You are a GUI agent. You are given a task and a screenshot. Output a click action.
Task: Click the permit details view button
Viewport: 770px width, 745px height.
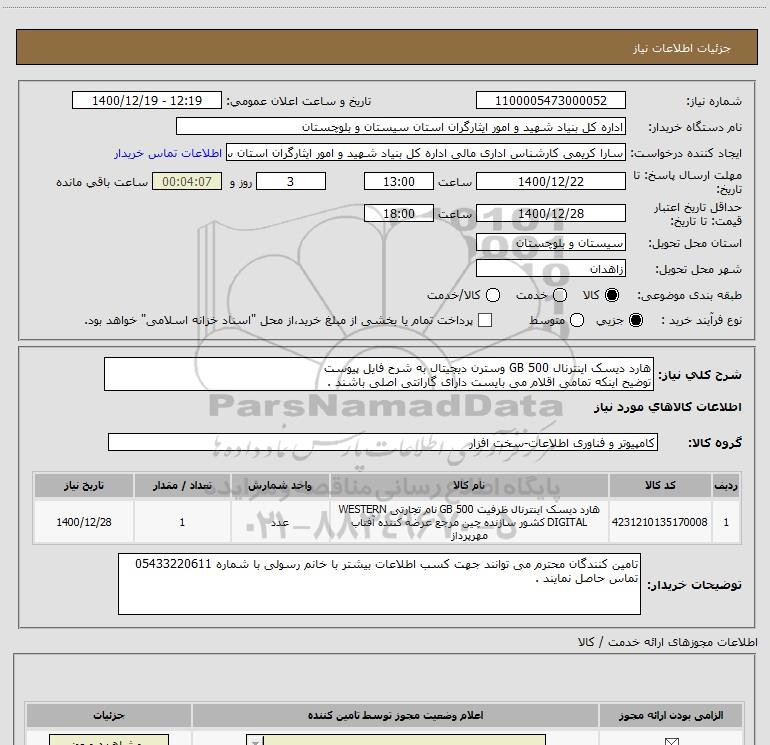[x=109, y=741]
